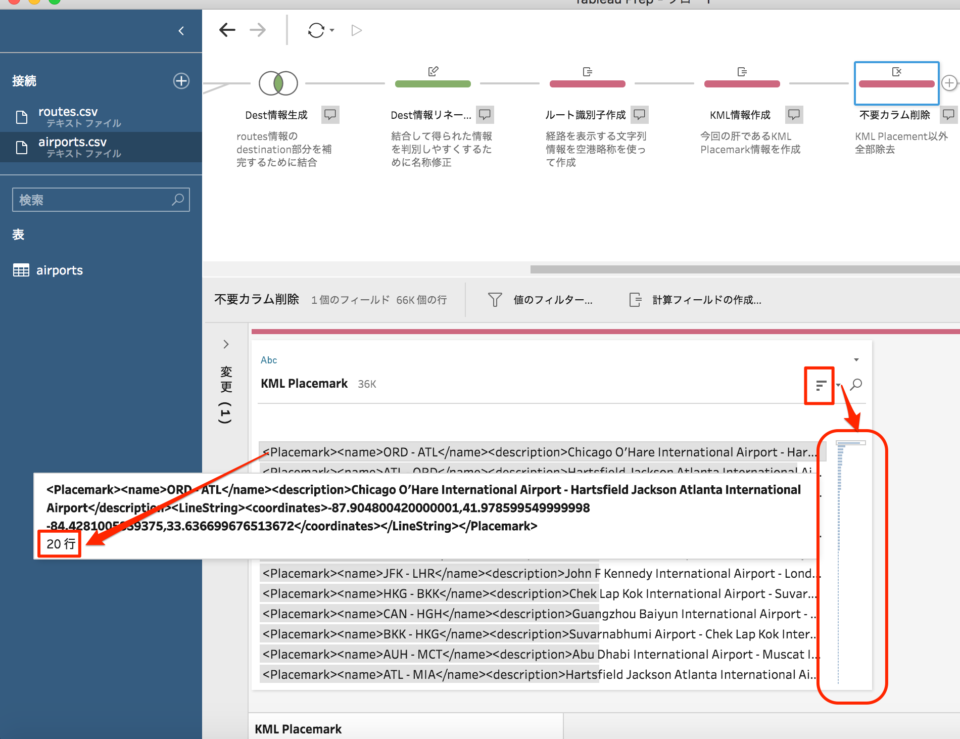Open the search magnifier in the profile pane
This screenshot has width=960, height=739.
[856, 385]
